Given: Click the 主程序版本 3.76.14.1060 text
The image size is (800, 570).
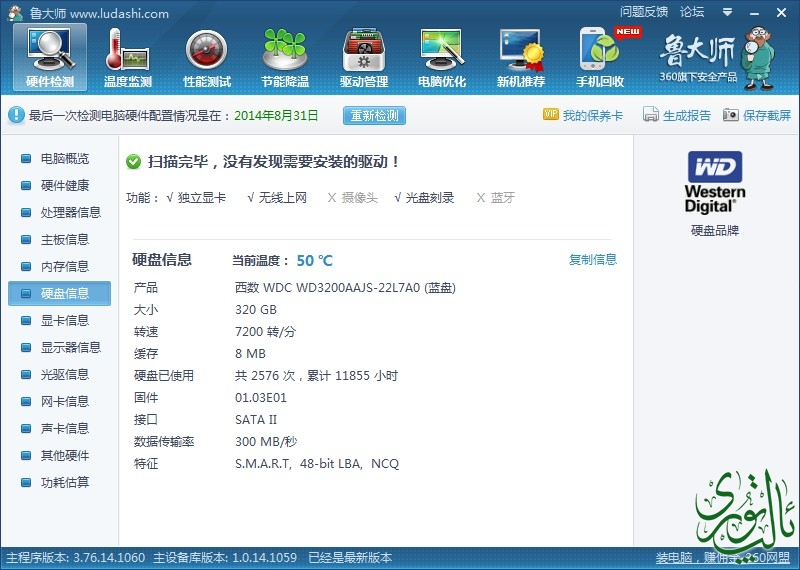Looking at the screenshot, I should 76,558.
